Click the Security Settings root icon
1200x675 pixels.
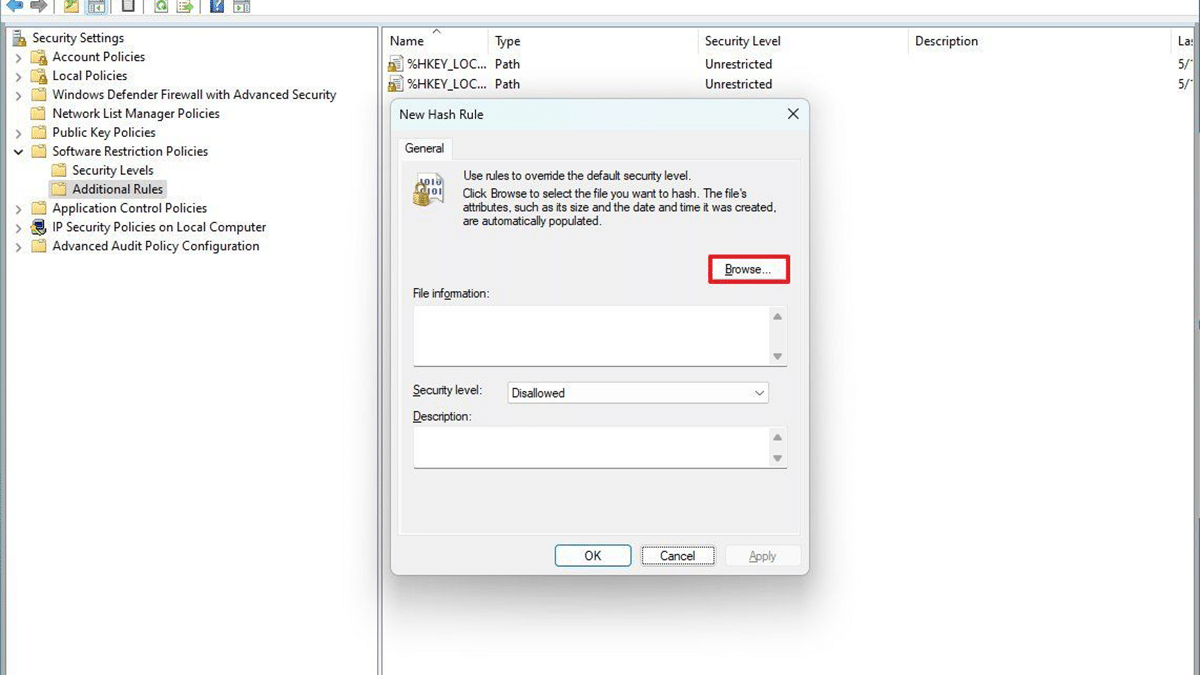[20, 38]
